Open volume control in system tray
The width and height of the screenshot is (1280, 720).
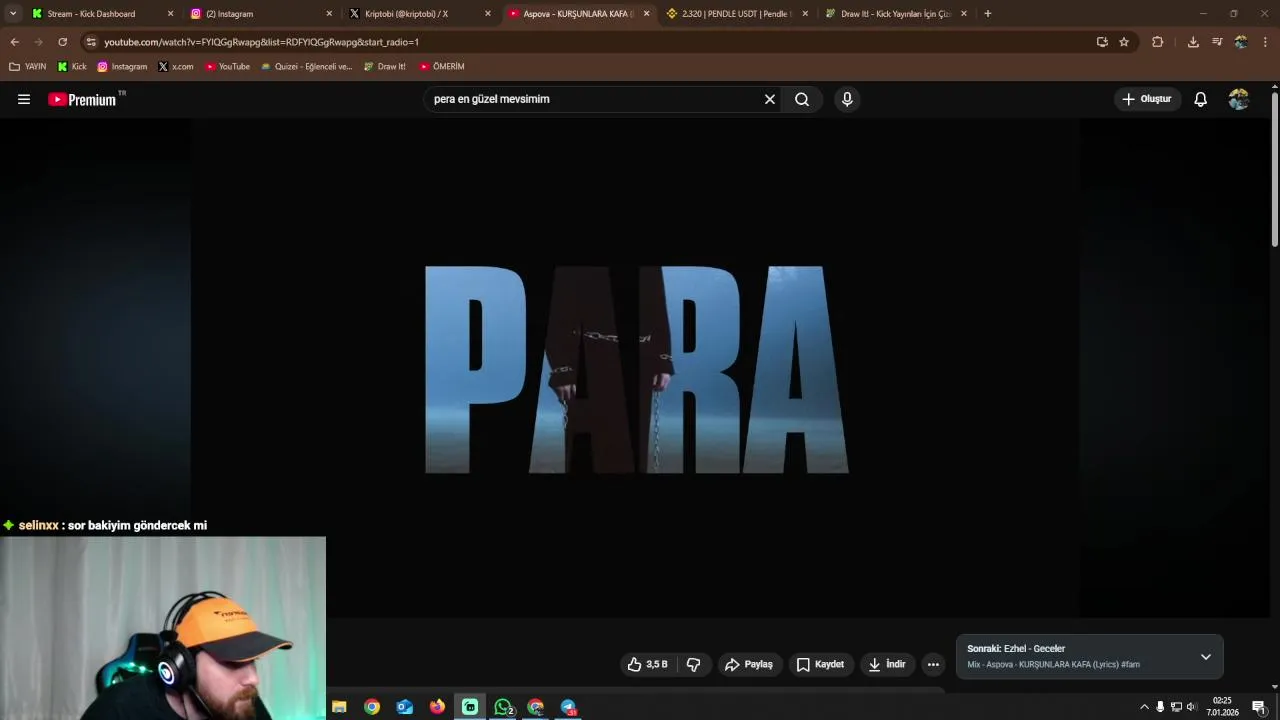tap(1192, 707)
